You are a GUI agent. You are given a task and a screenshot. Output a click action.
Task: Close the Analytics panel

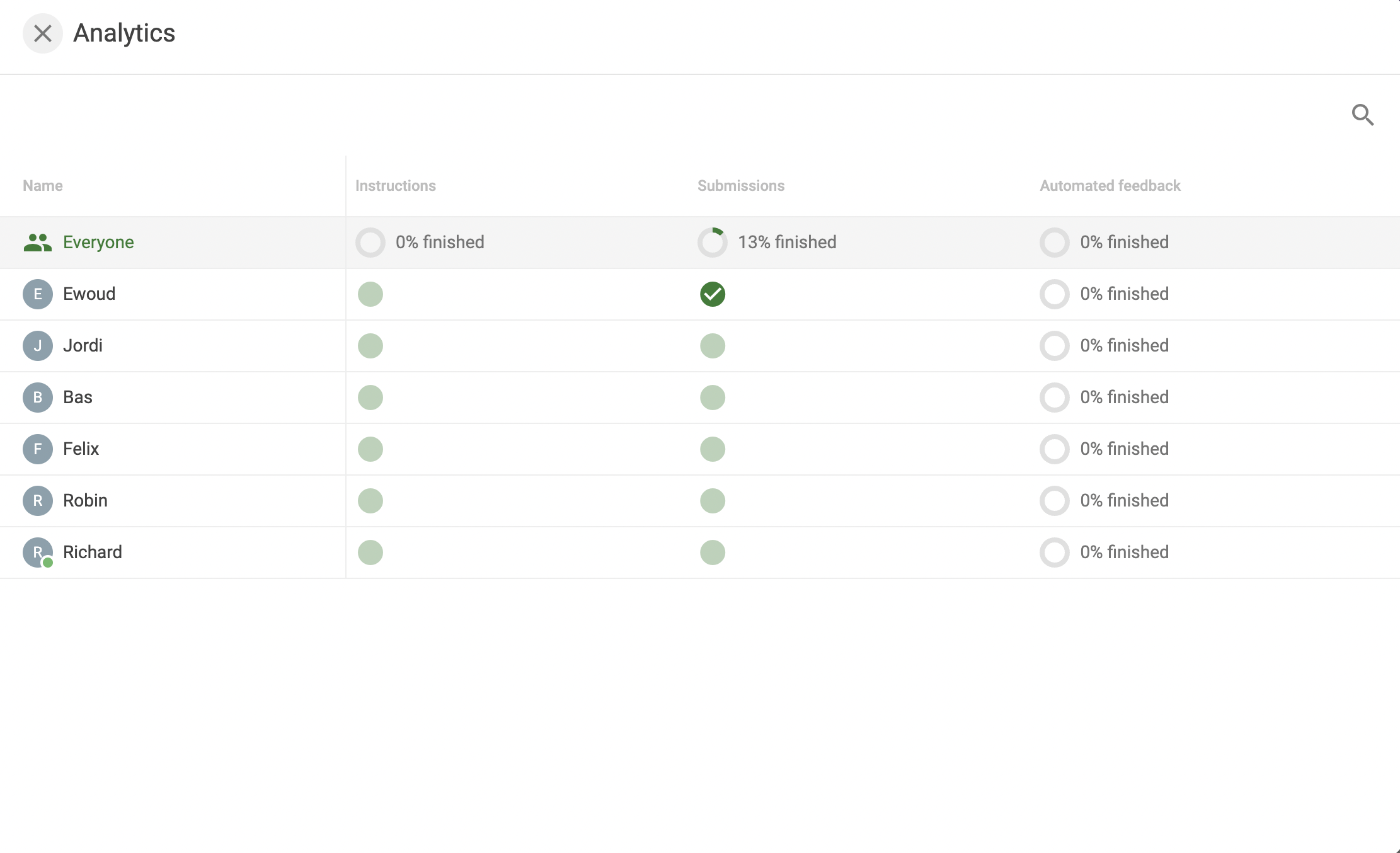[42, 33]
